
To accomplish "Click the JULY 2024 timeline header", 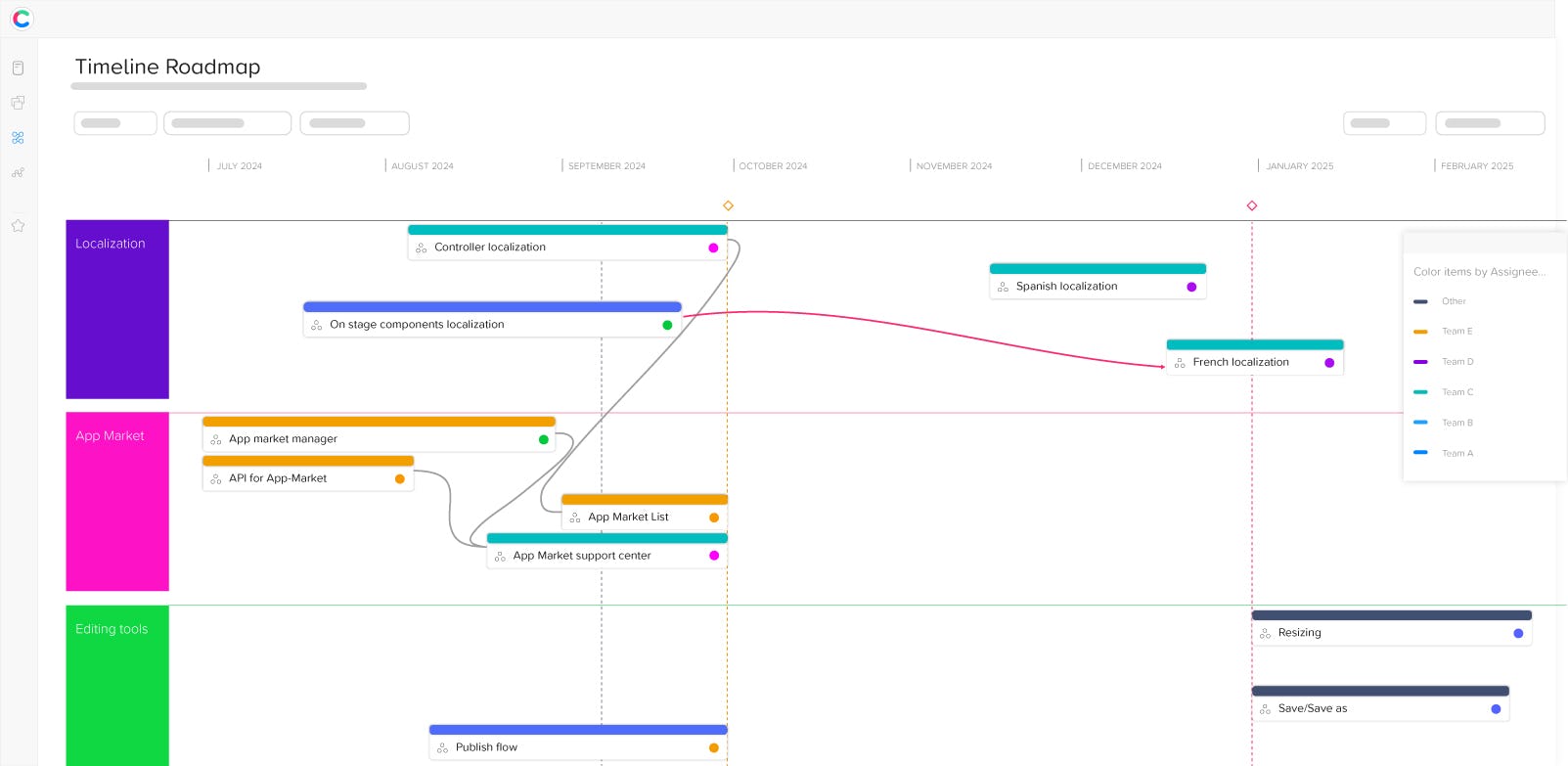I will 240,166.
